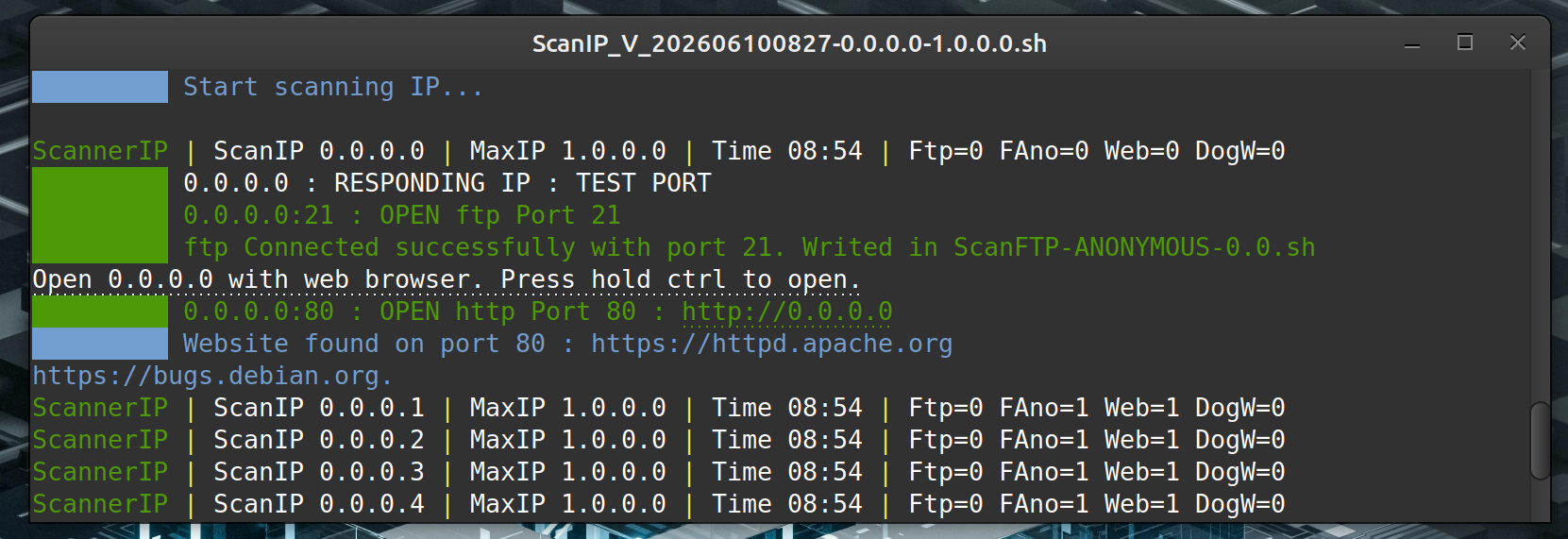The image size is (1568, 539).
Task: Click the 'OPEN ftp Port 21' line
Action: point(402,215)
